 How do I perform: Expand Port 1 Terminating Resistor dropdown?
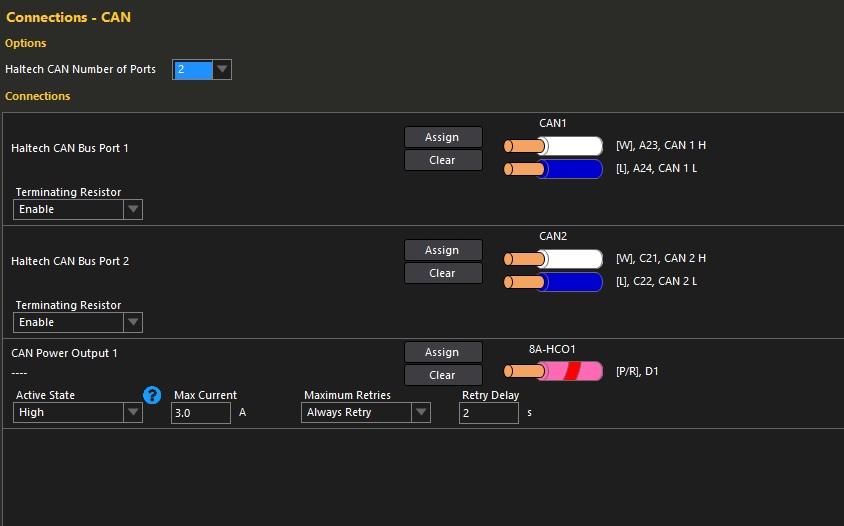(78, 209)
